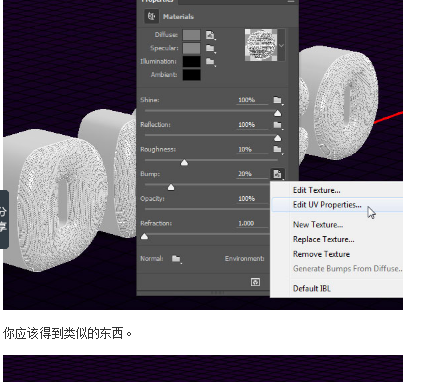Open the Normal texture folder icon
The width and height of the screenshot is (446, 382).
pyautogui.click(x=176, y=259)
